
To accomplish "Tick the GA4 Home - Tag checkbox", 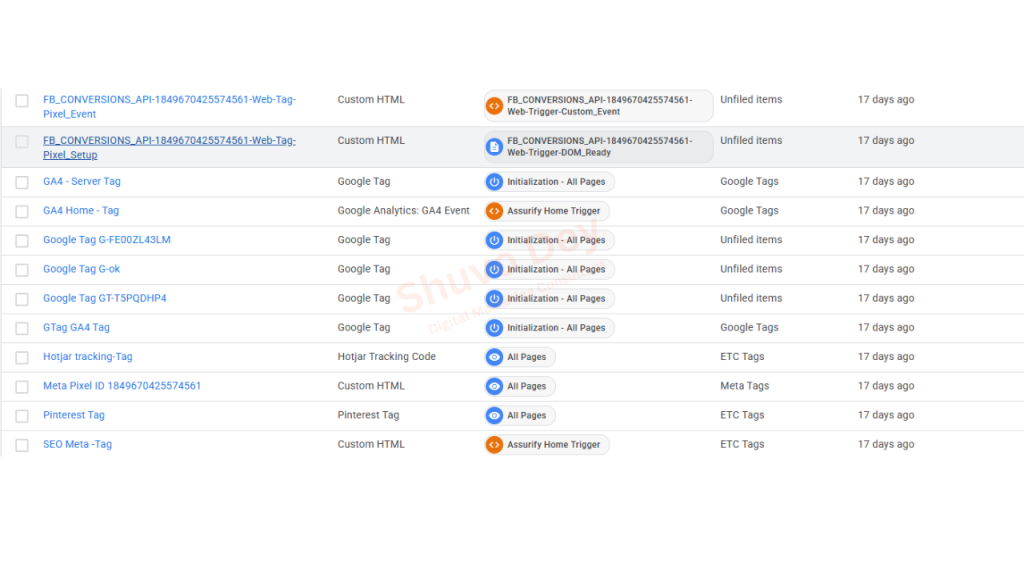I will (x=22, y=212).
